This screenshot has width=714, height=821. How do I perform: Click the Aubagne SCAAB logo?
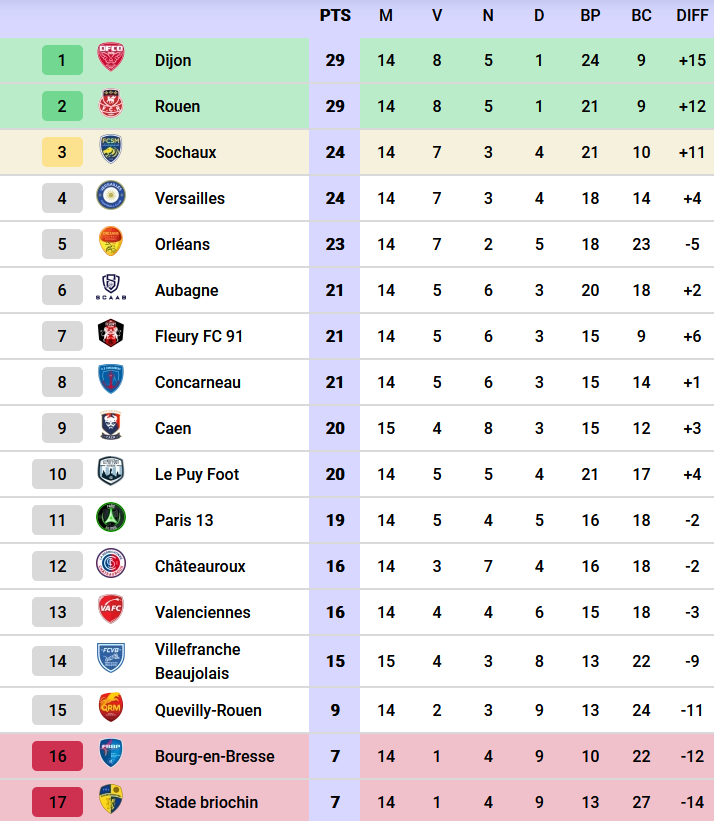click(x=111, y=288)
